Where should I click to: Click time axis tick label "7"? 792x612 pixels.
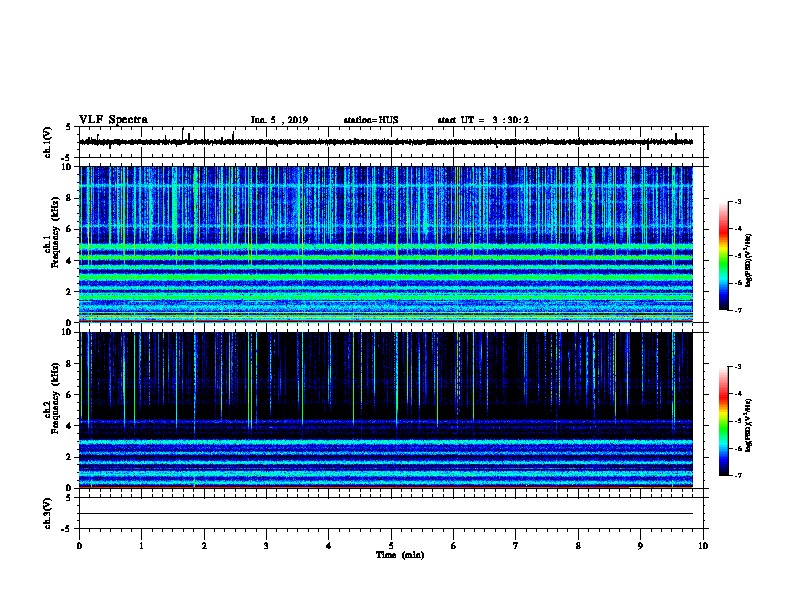[516, 546]
